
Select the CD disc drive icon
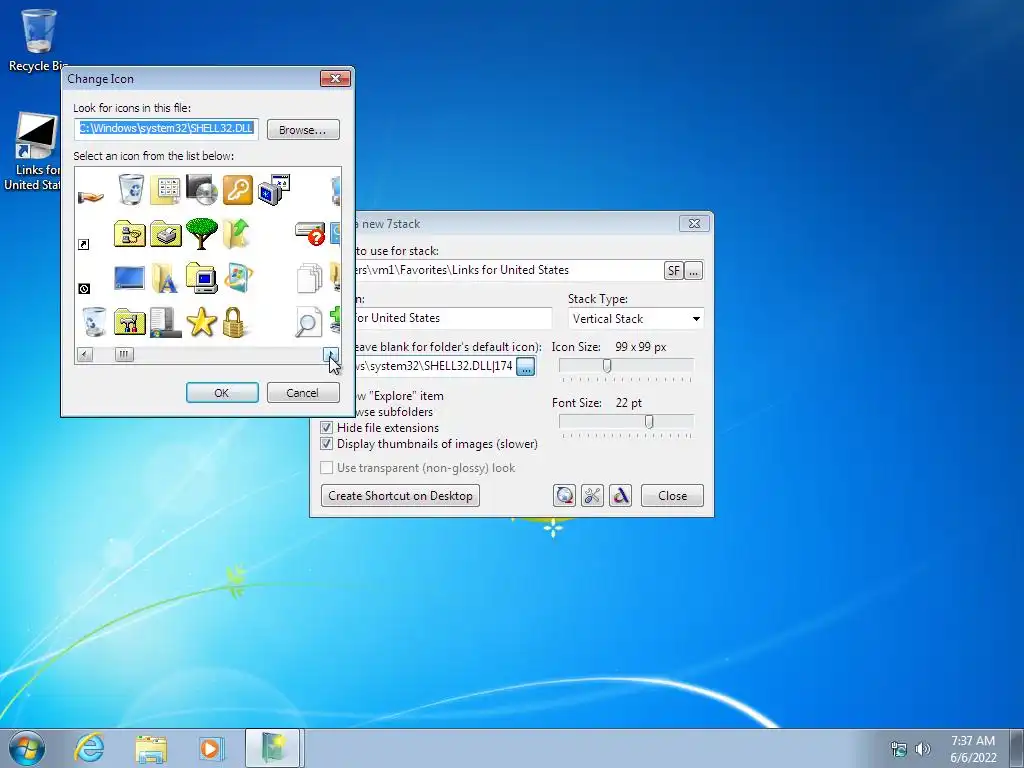[x=202, y=189]
